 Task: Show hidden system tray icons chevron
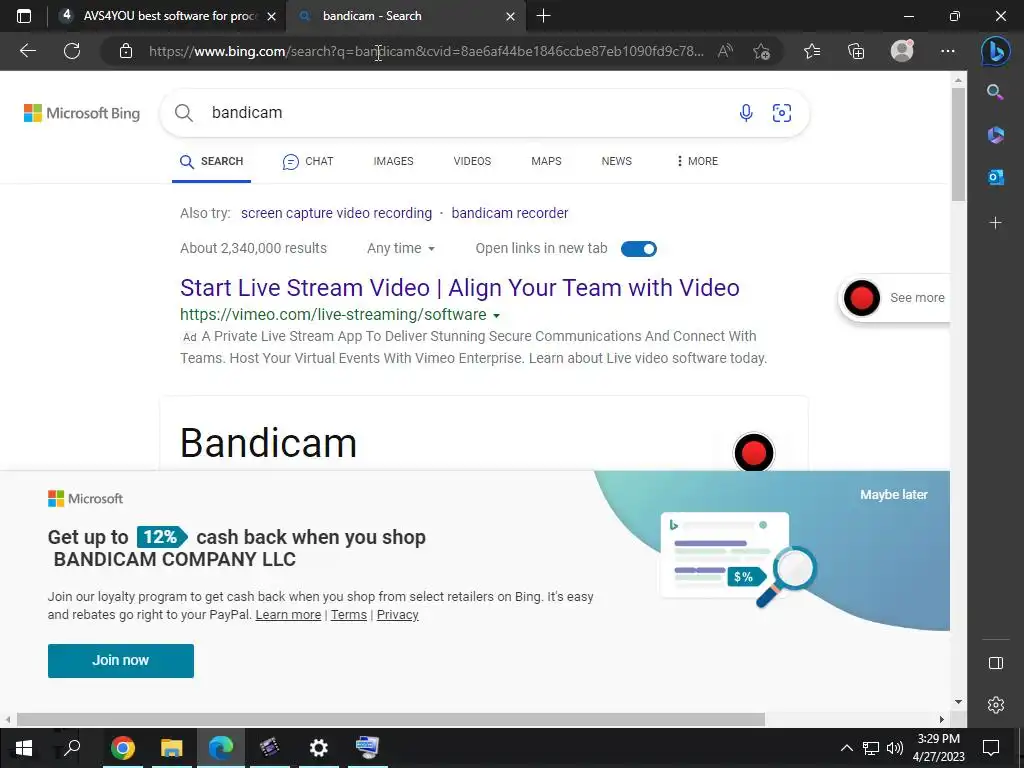coord(846,748)
